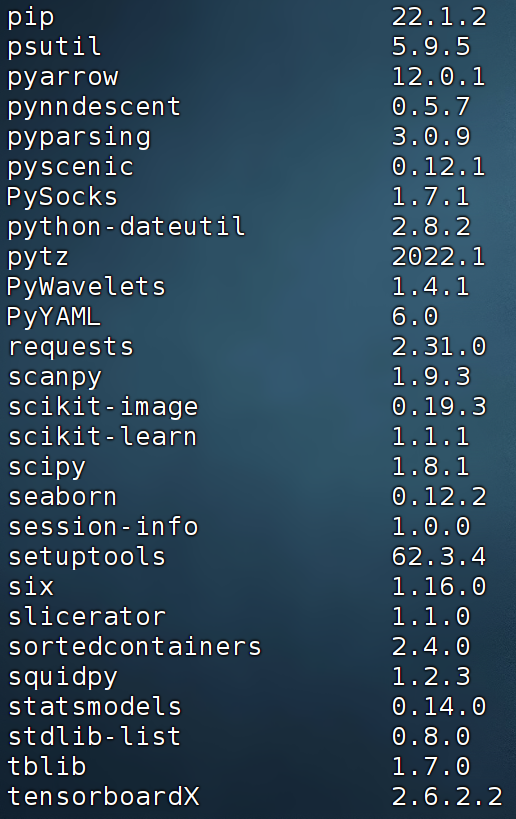Click the session-info version 1.0.0

pyautogui.click(x=431, y=526)
